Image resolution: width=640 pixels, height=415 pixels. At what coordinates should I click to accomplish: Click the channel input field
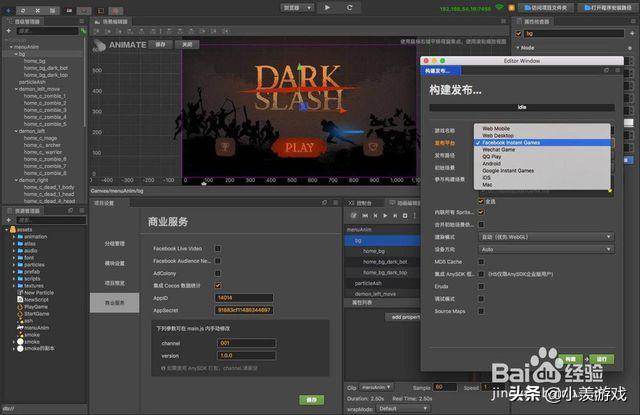tap(247, 343)
